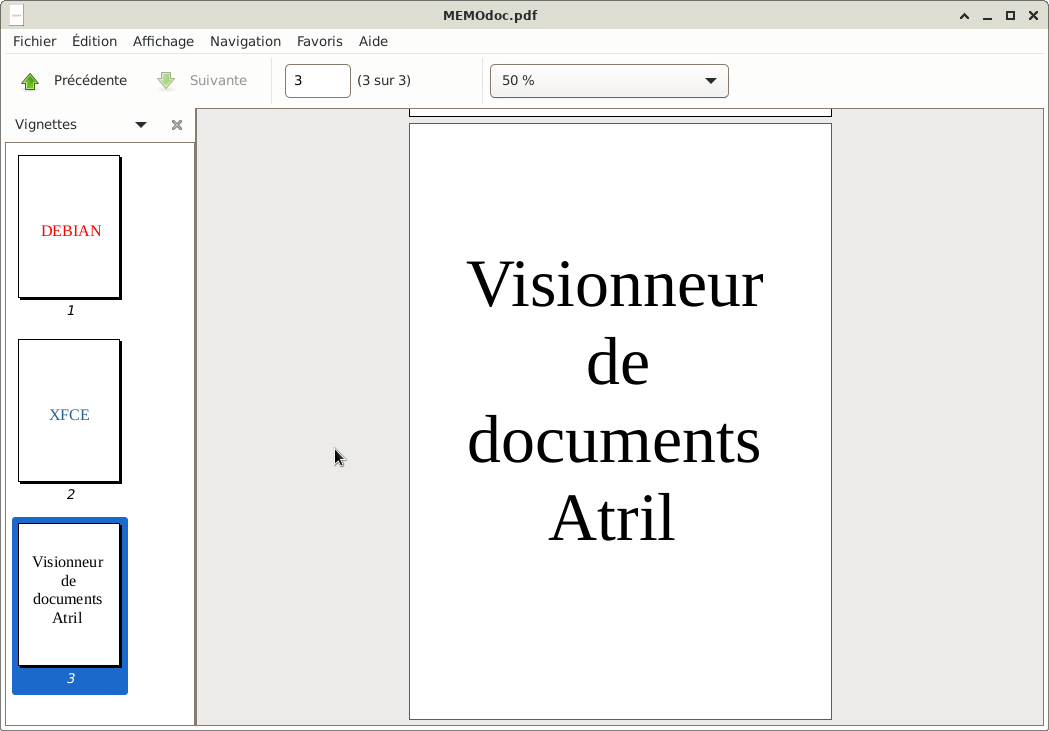
Task: Open the Favoris menu
Action: [320, 41]
